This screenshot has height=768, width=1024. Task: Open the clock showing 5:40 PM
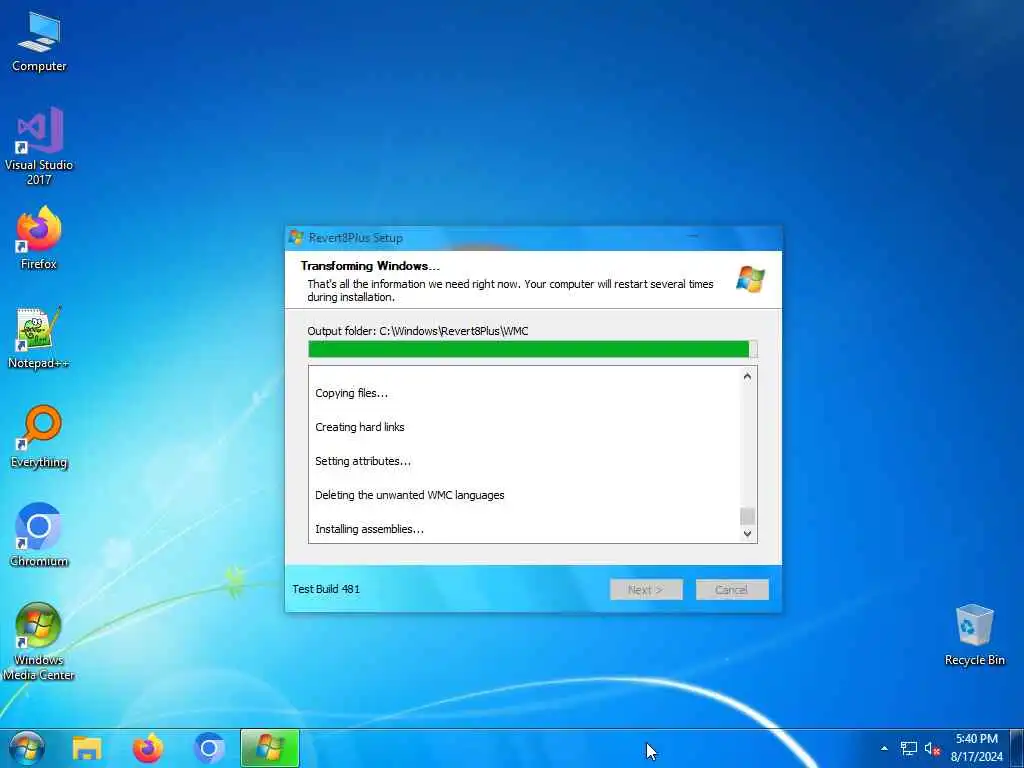977,748
